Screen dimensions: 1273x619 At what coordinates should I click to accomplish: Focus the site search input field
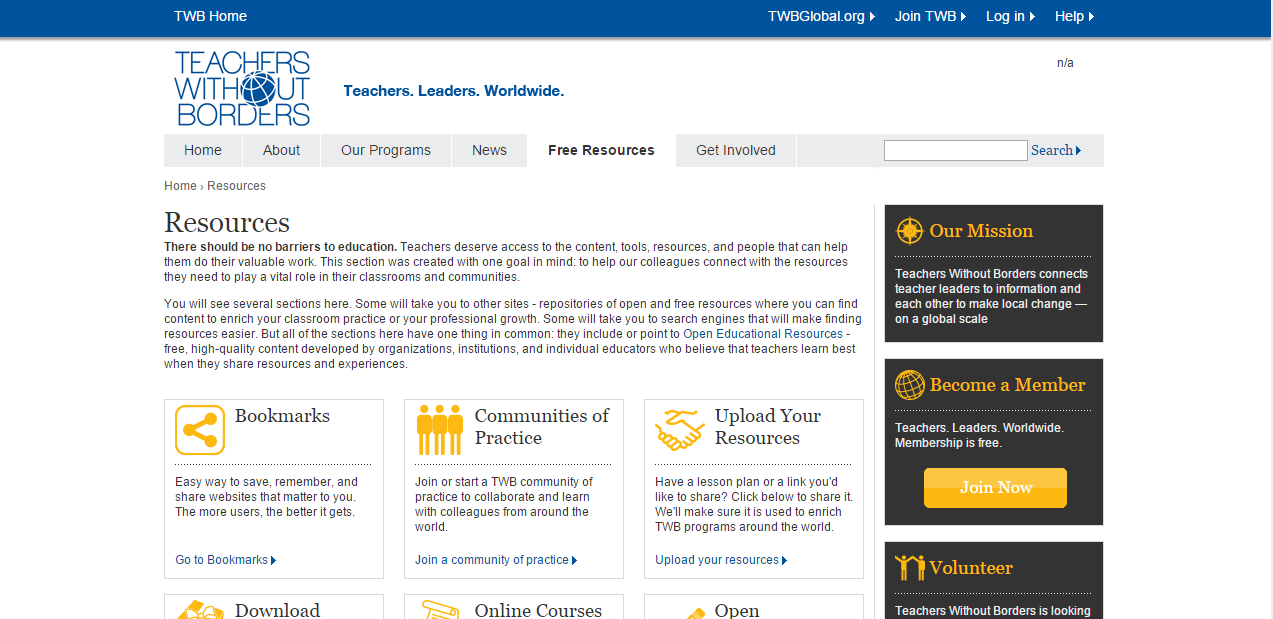[955, 150]
